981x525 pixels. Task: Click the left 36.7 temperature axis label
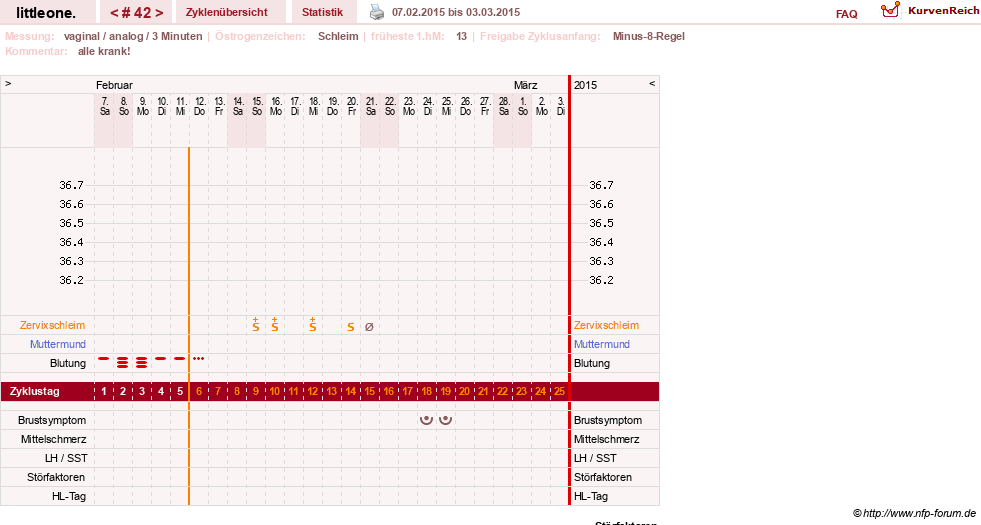tap(71, 185)
